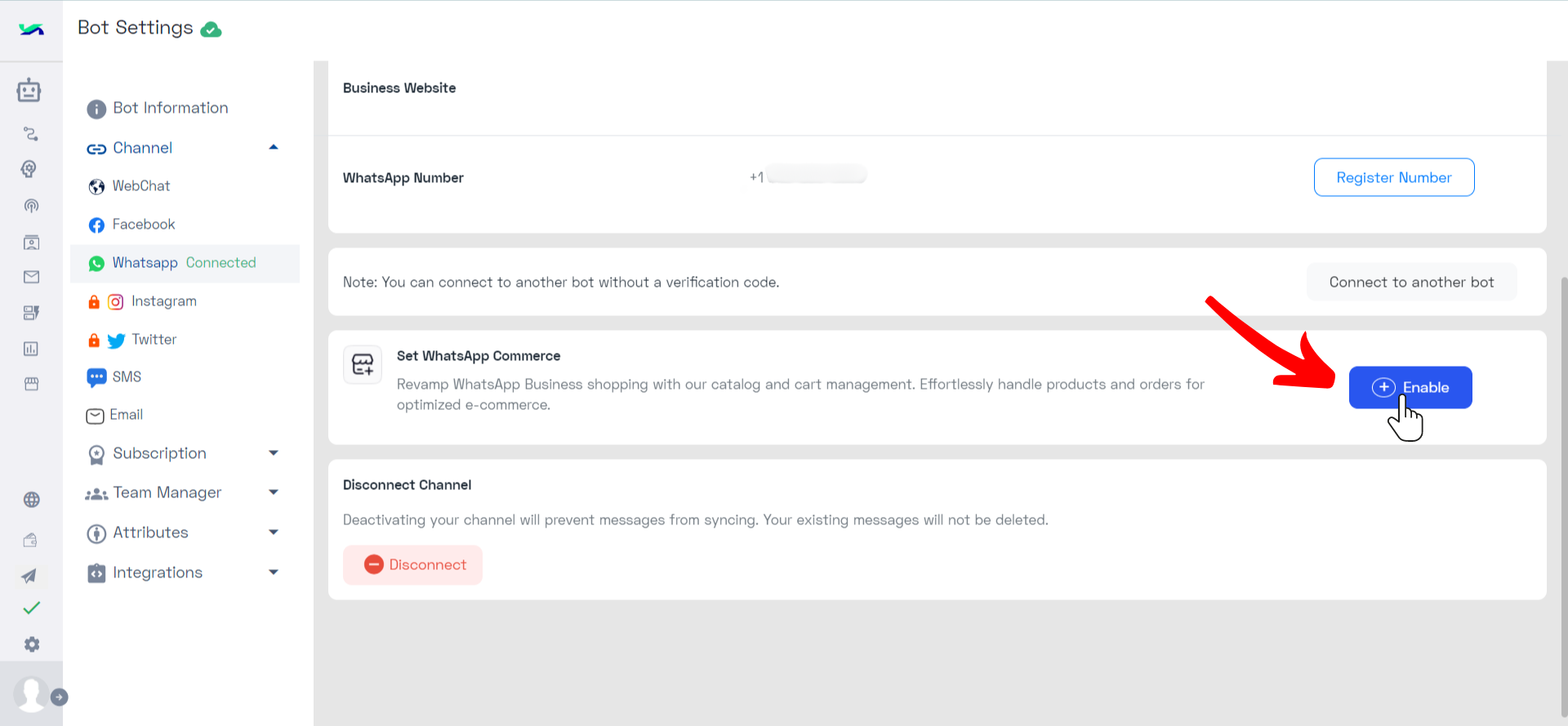This screenshot has width=1568, height=726.
Task: Click the lock icon beside Twitter
Action: [94, 340]
